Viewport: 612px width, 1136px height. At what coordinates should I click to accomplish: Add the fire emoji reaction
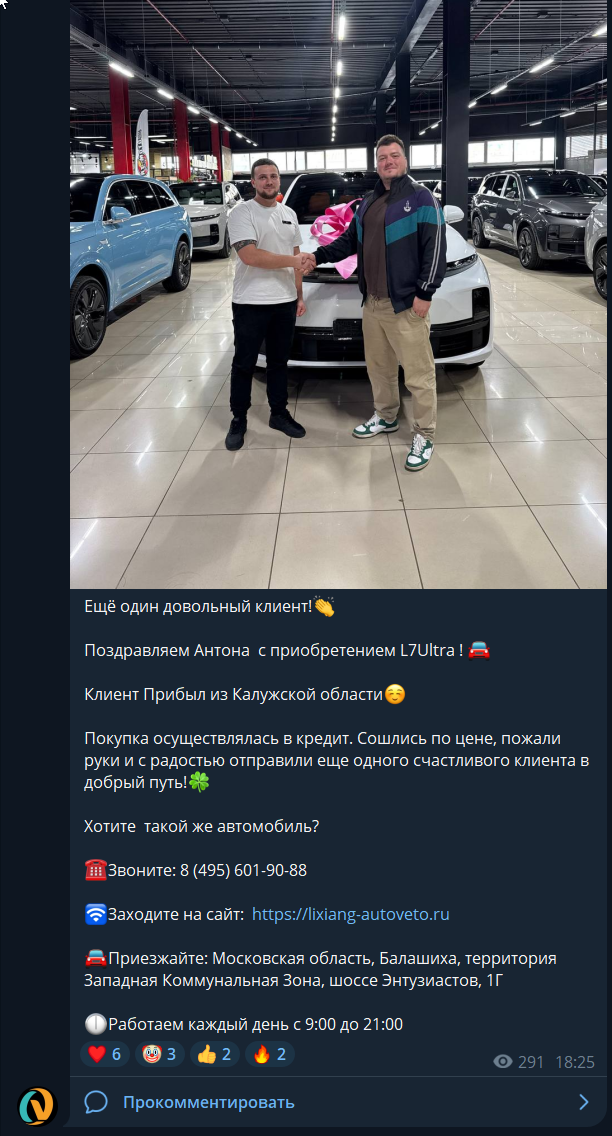pos(270,1054)
